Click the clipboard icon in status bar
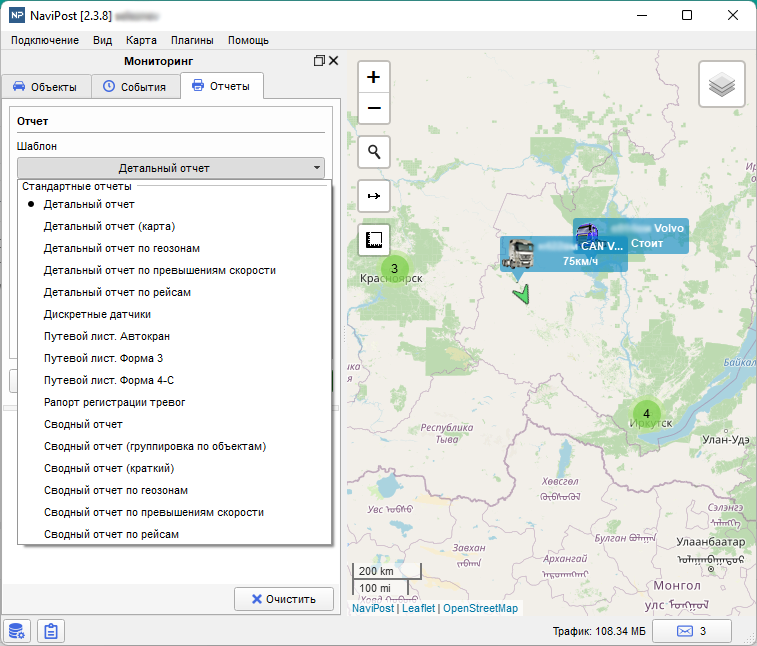Viewport: 757px width, 646px height. 50,631
